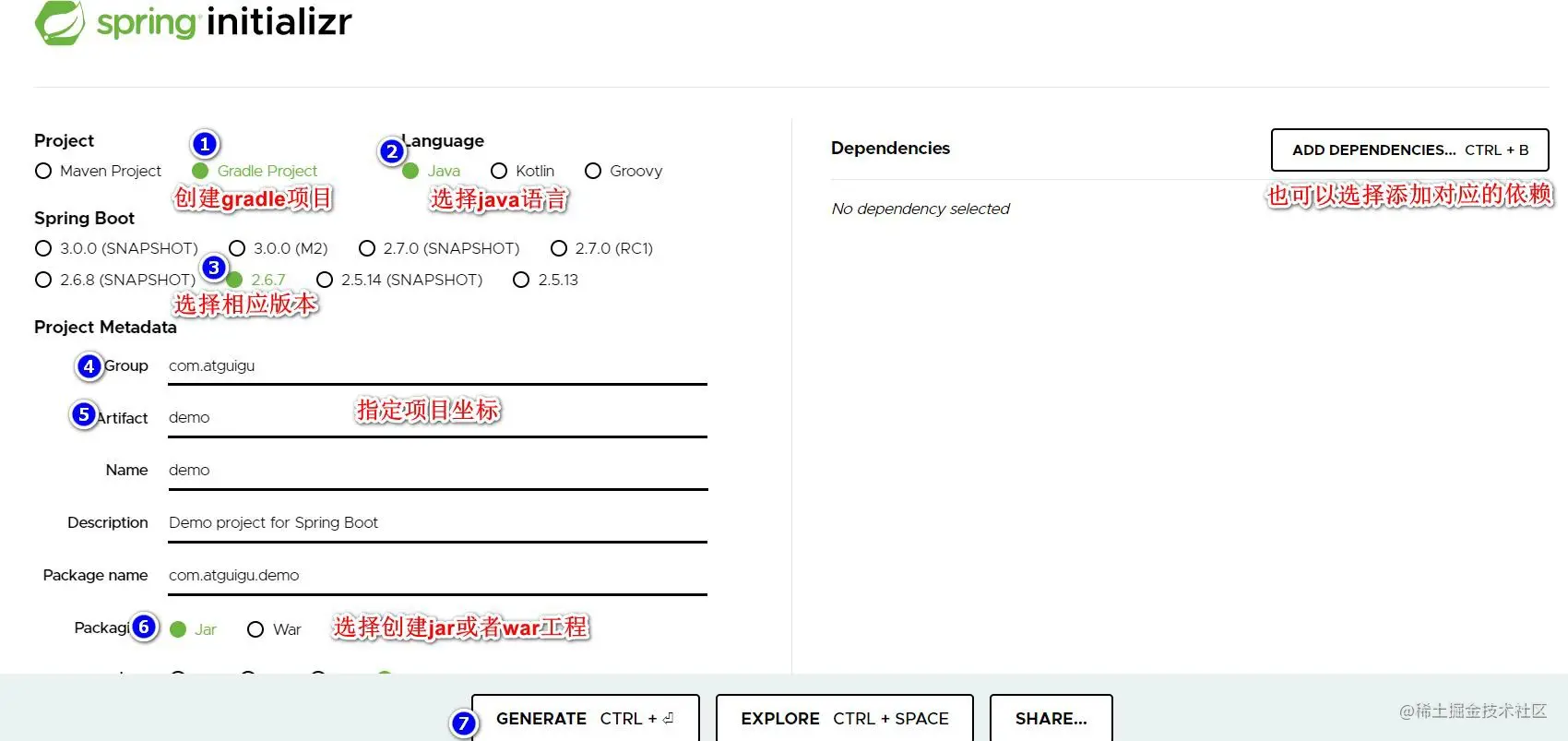Edit the Name field value demo
Screen dimensions: 1568x741
437,471
